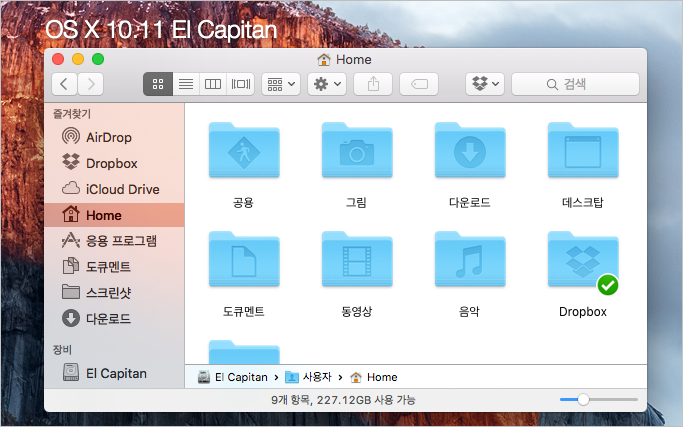Select AirDrop in the sidebar

114,137
